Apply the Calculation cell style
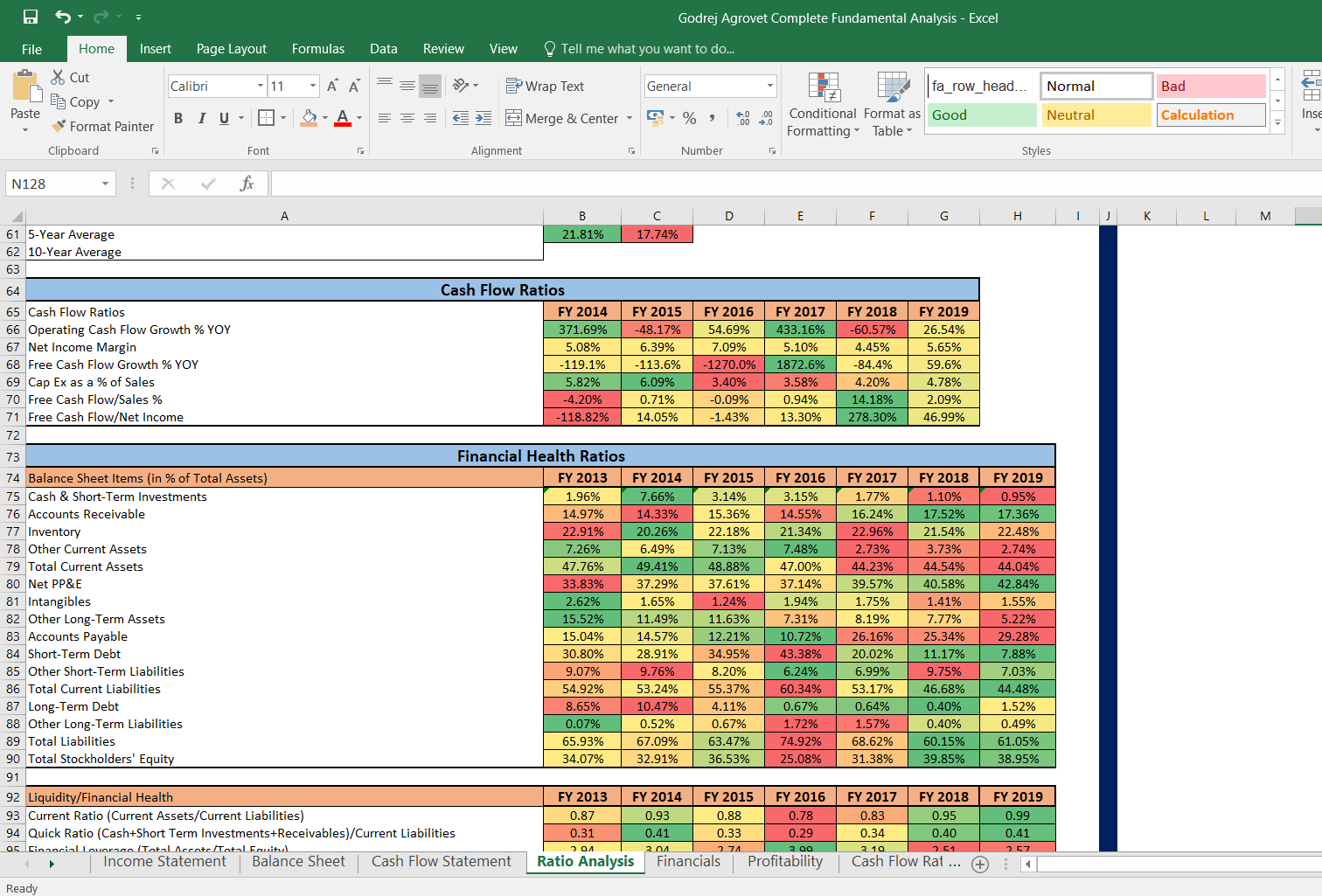1322x896 pixels. point(1211,115)
